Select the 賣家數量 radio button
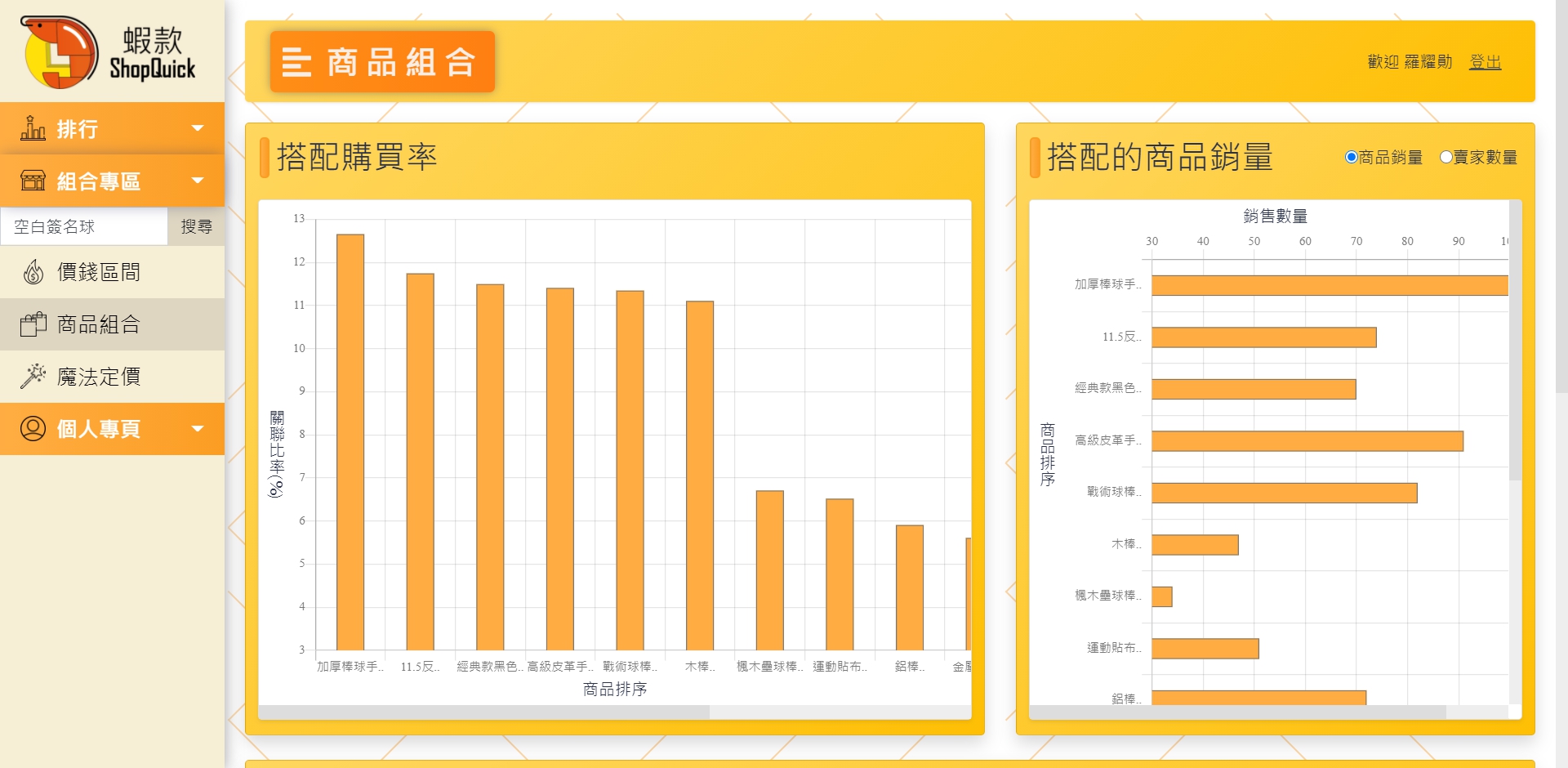The width and height of the screenshot is (1568, 768). point(1445,157)
